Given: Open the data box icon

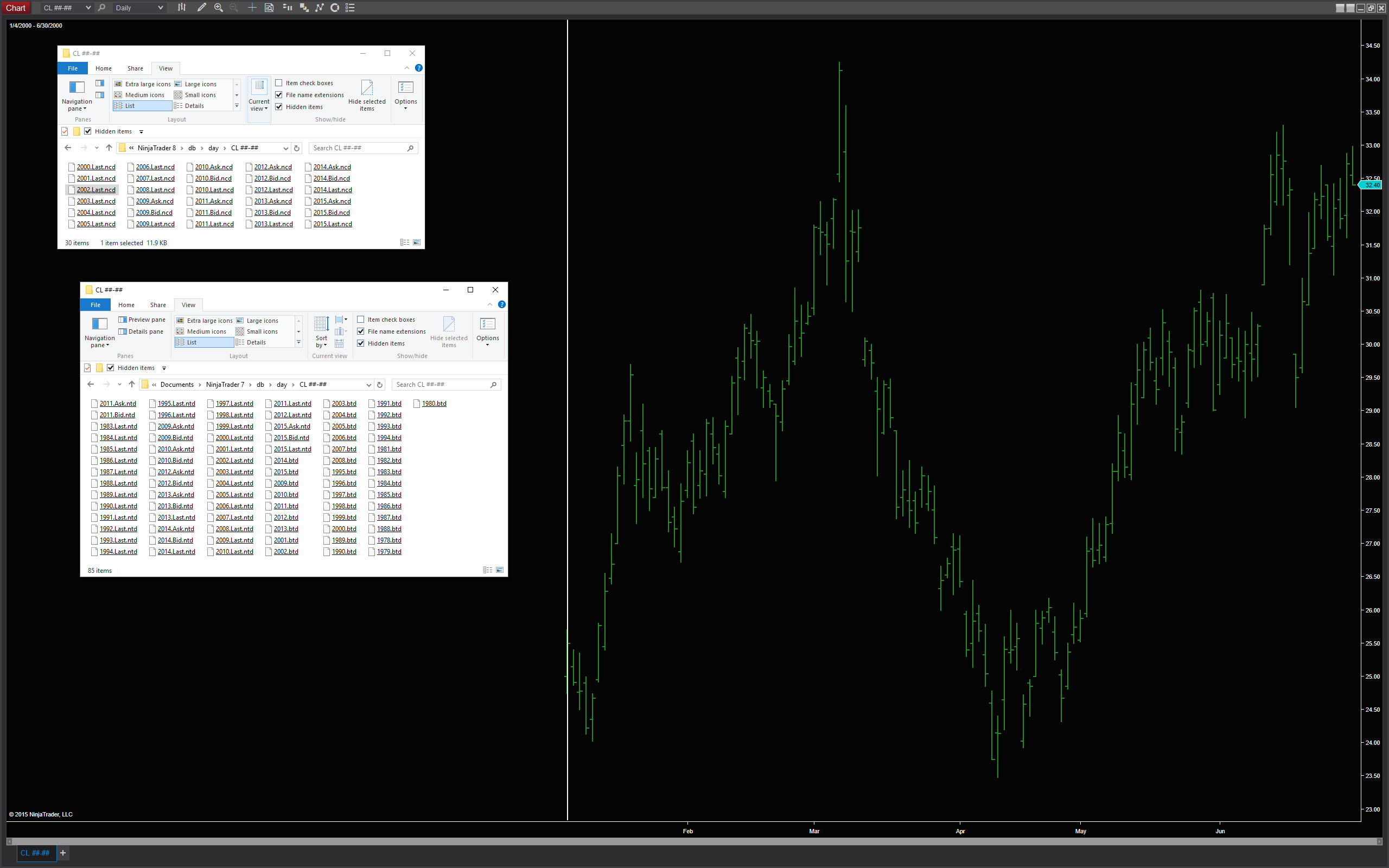Looking at the screenshot, I should point(269,8).
